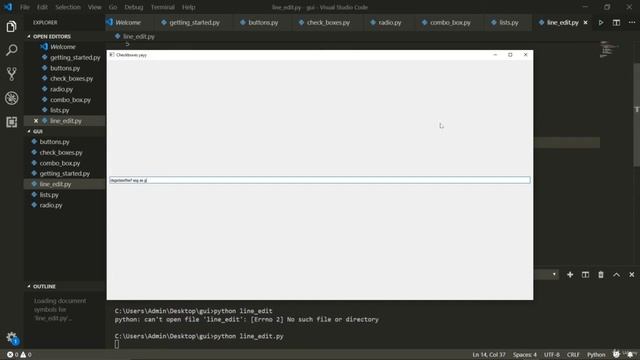This screenshot has height=360, width=640.
Task: Open the Edit menu
Action: 42,7
